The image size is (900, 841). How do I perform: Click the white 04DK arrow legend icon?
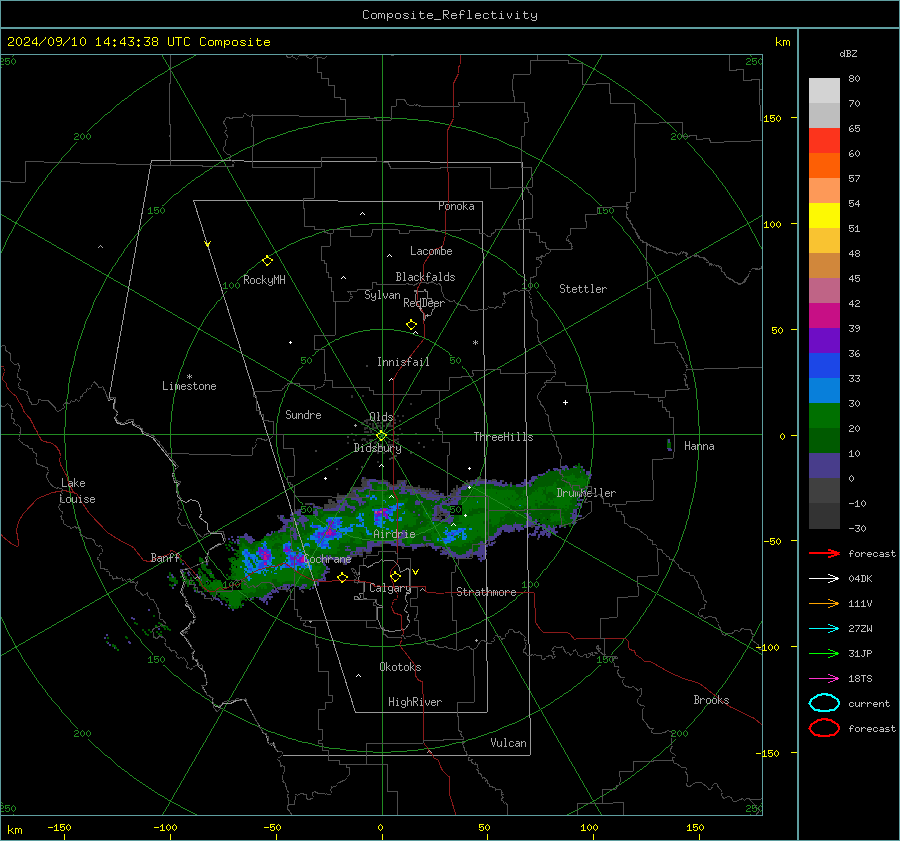click(x=824, y=579)
